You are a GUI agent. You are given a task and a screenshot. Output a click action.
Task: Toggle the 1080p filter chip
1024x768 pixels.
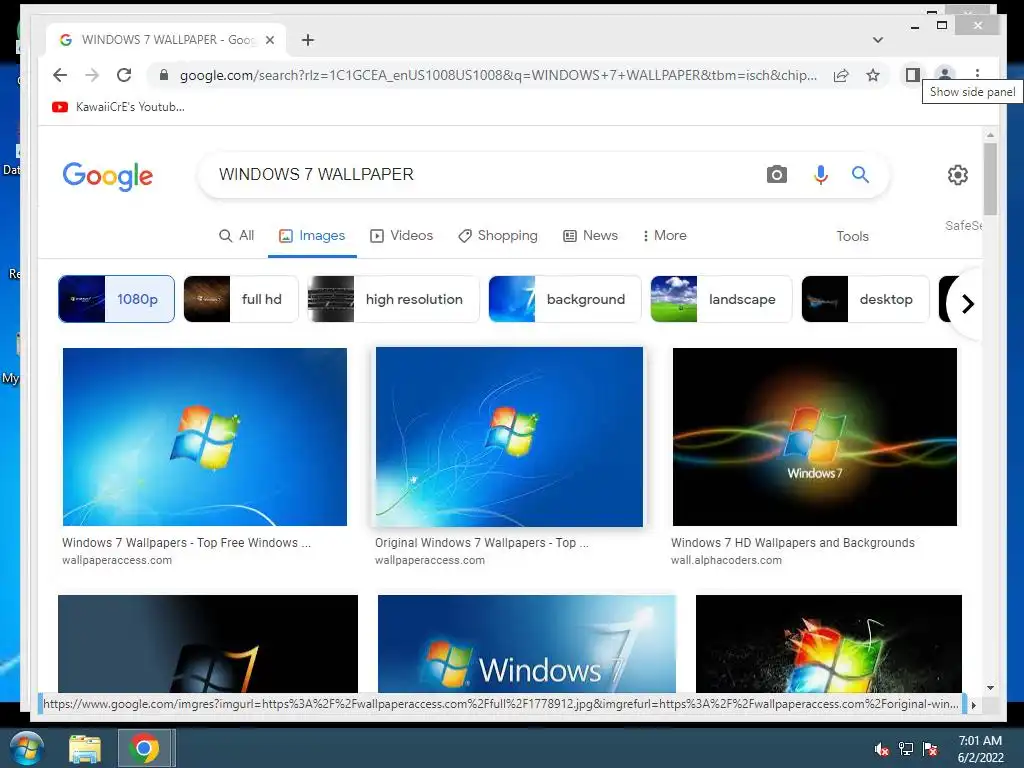coord(116,299)
